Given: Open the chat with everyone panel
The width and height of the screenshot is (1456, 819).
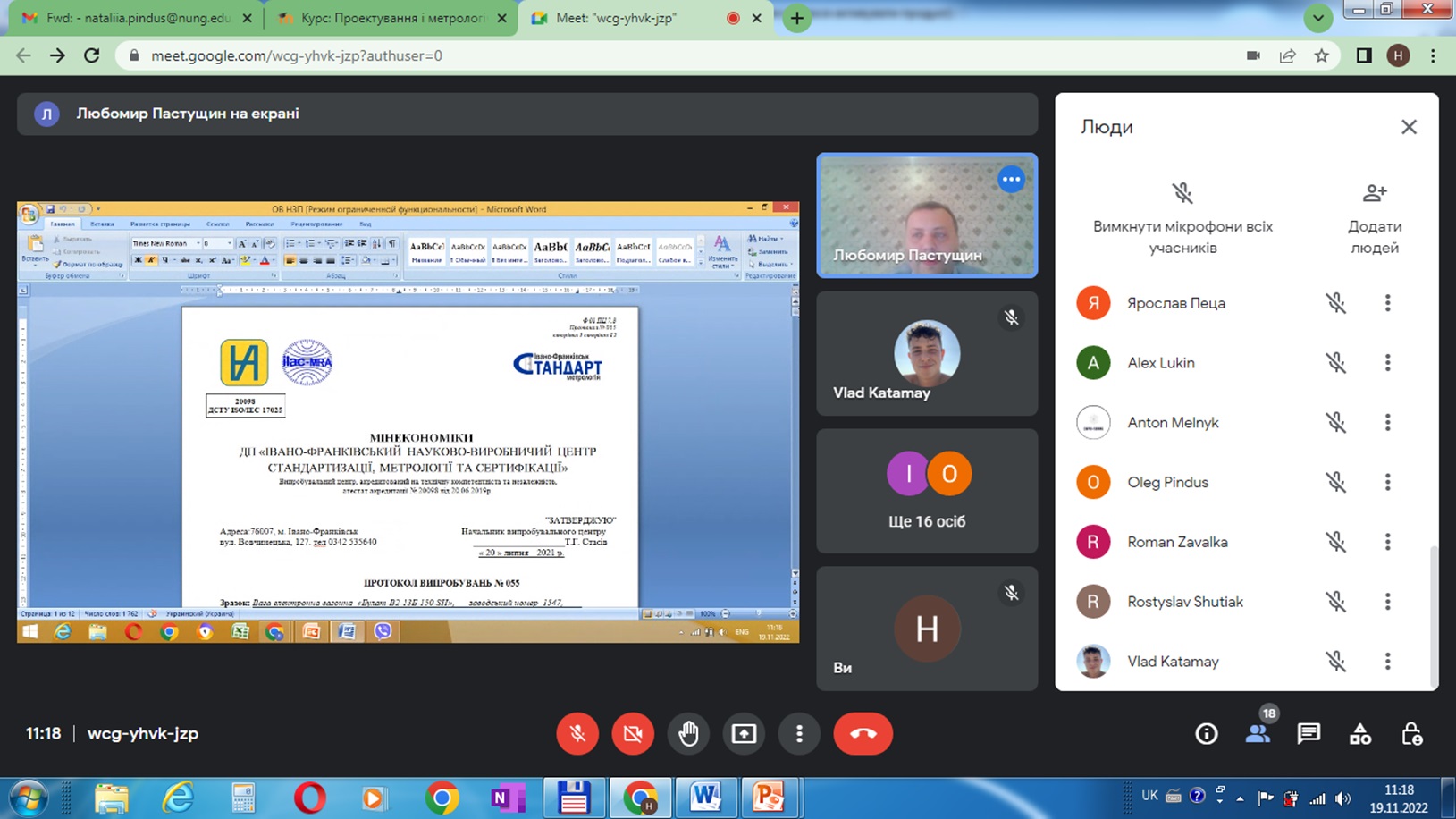Looking at the screenshot, I should 1309,734.
